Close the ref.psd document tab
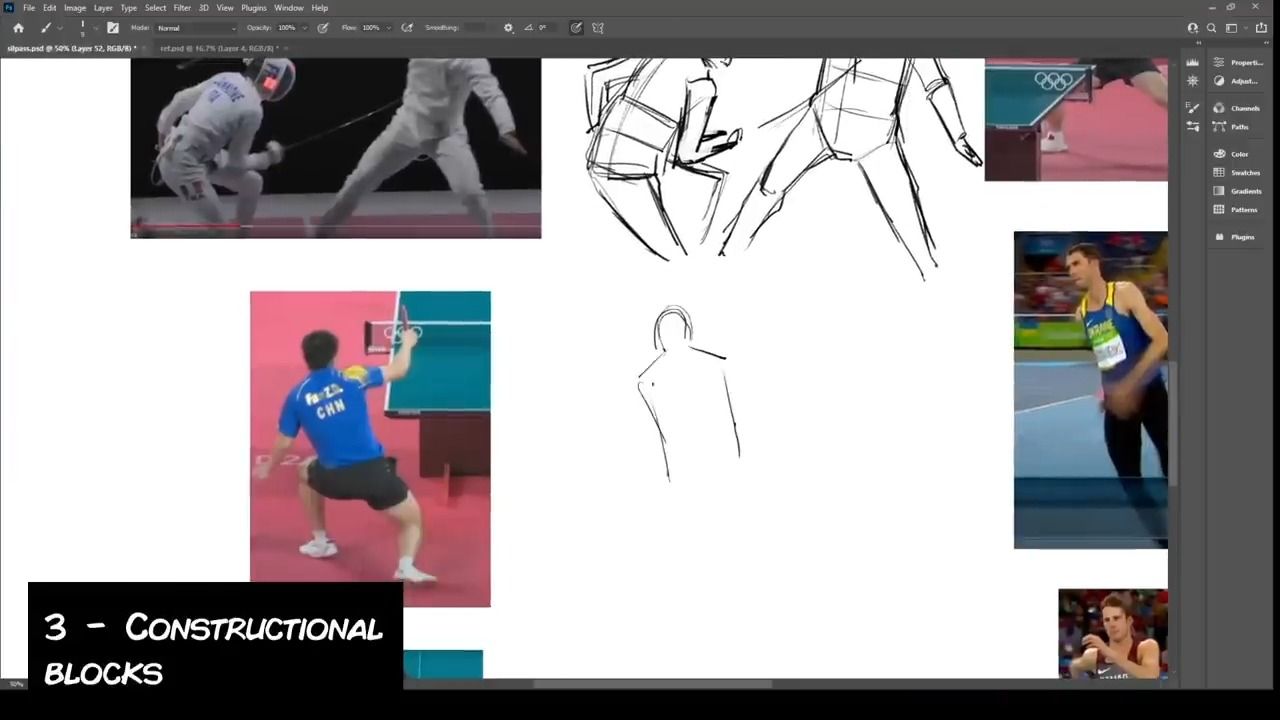The height and width of the screenshot is (720, 1280). (286, 48)
